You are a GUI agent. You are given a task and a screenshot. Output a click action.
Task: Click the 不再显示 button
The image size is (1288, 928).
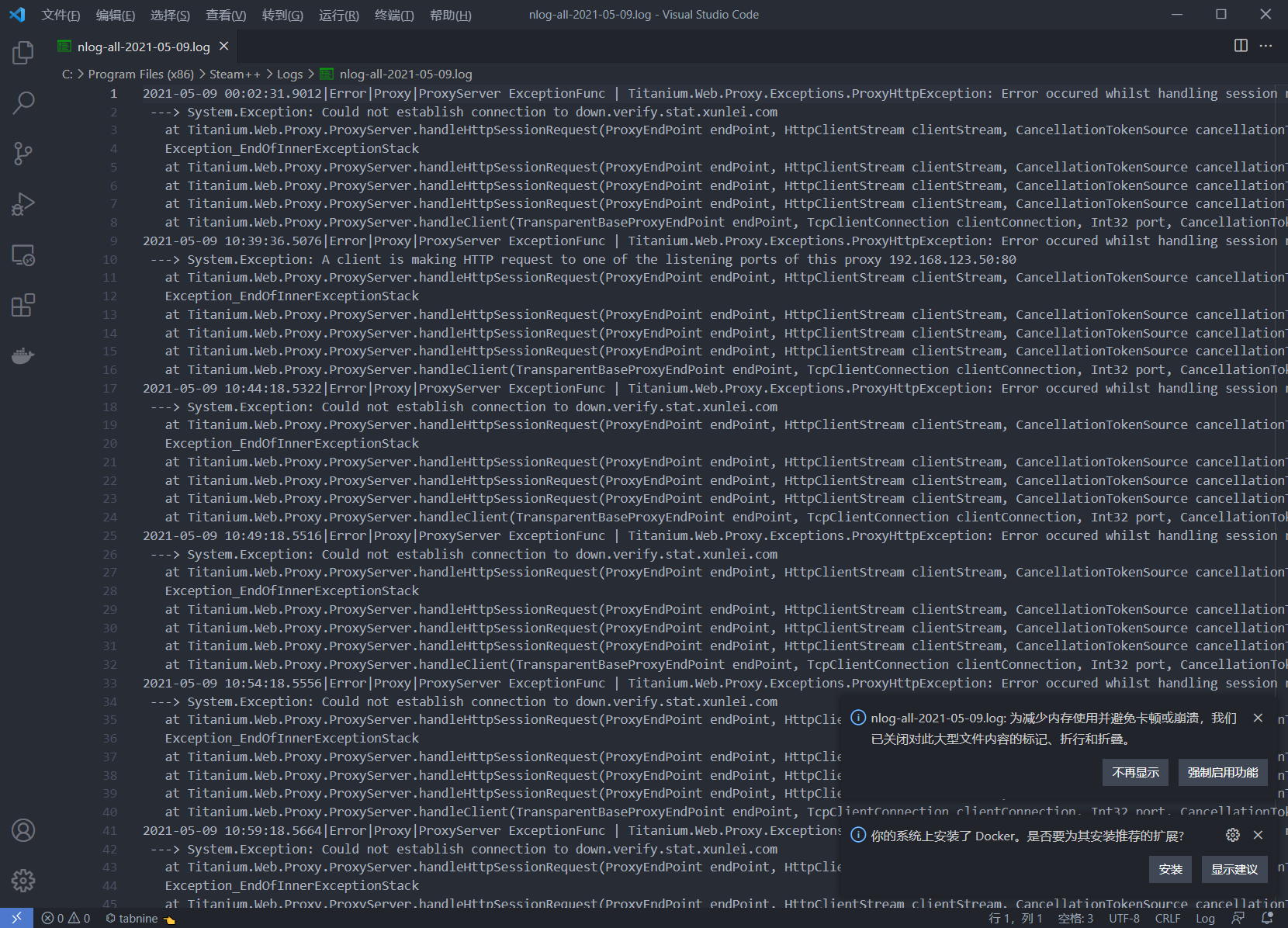click(1135, 772)
